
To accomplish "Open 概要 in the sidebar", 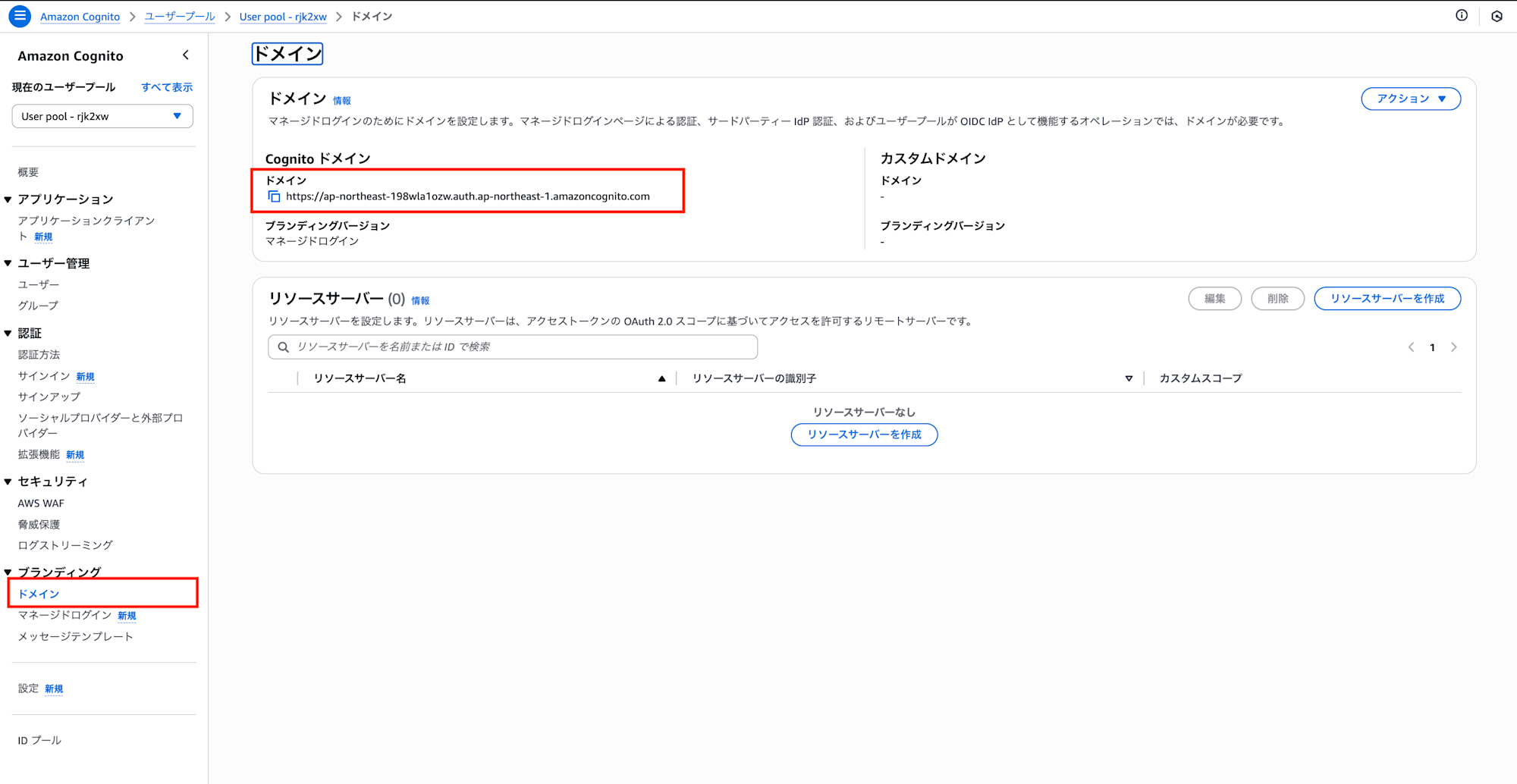I will 28,172.
